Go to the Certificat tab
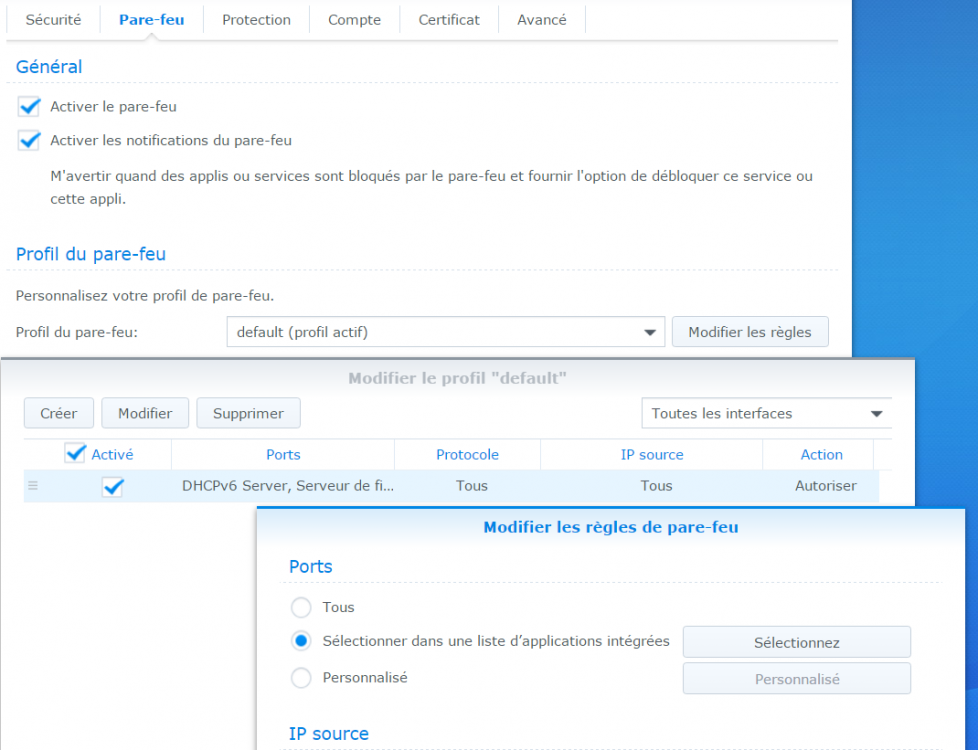The image size is (978, 750). click(449, 20)
